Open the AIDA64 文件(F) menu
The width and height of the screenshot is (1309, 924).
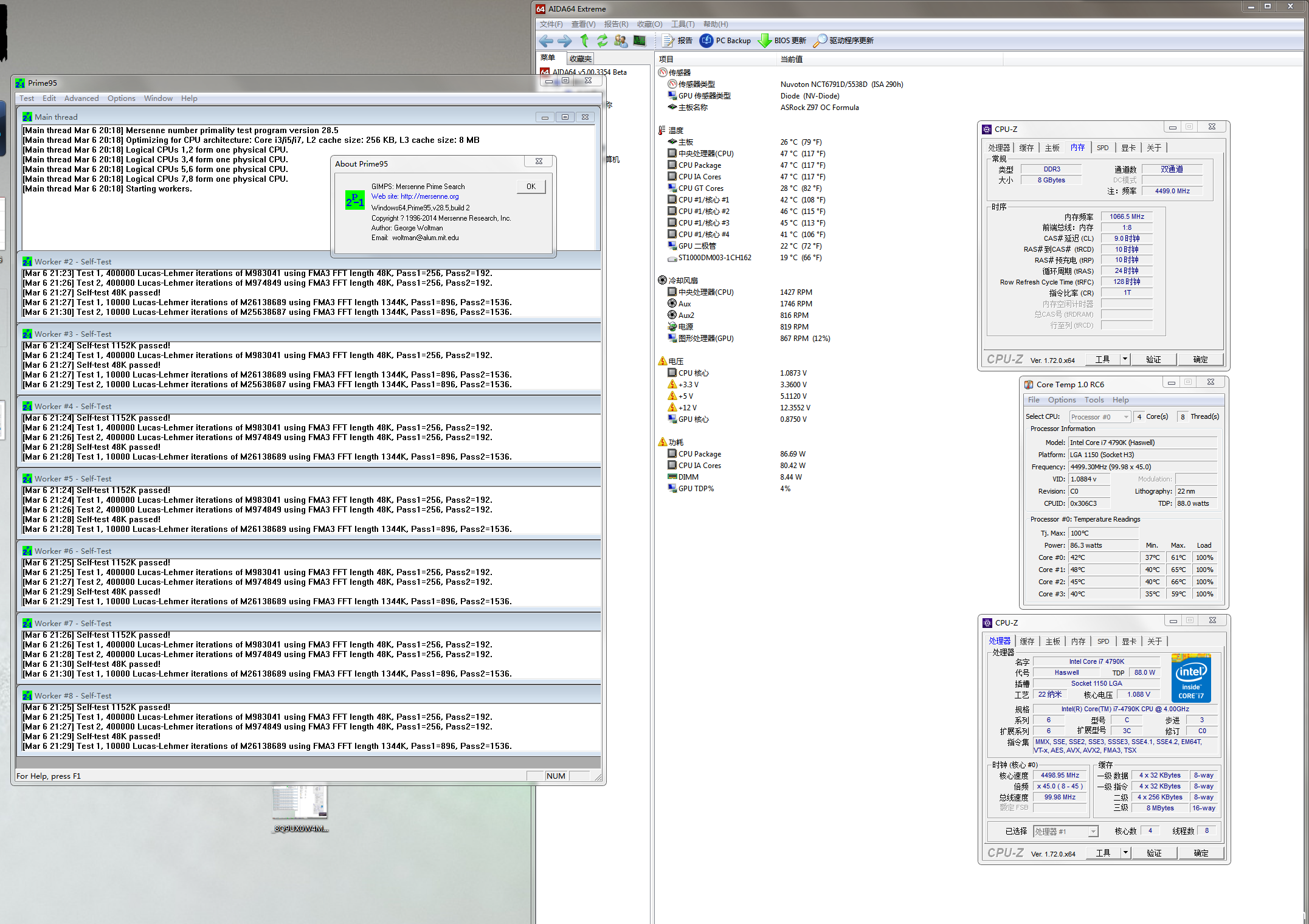point(551,24)
